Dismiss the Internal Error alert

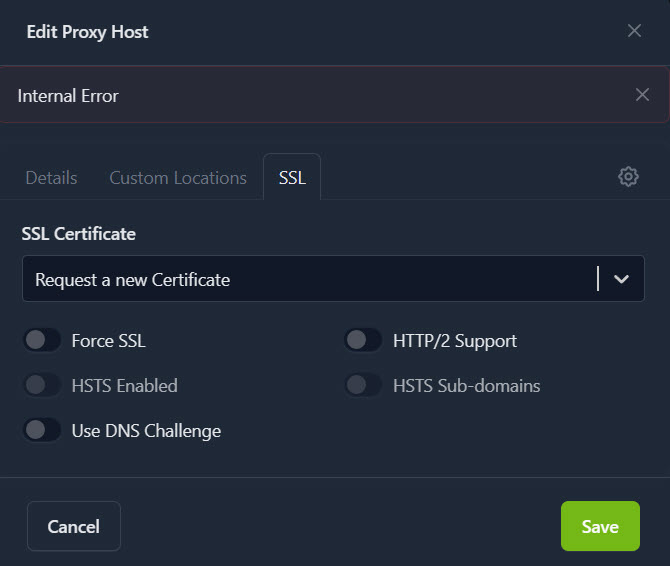tap(642, 95)
